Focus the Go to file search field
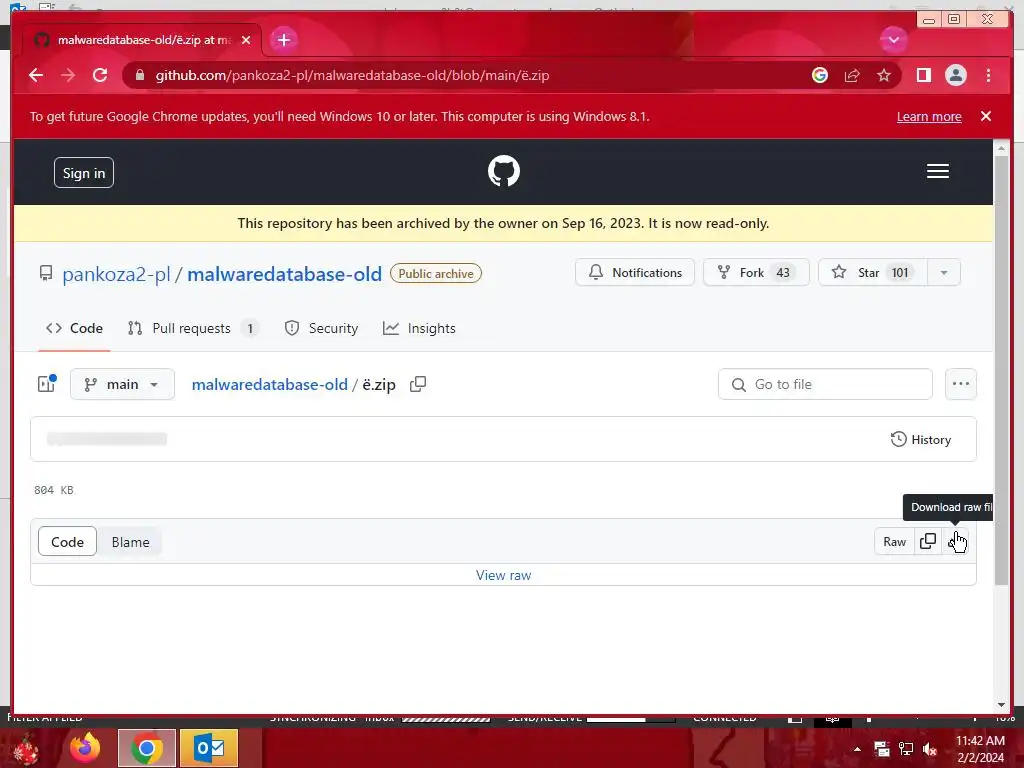 (x=825, y=384)
